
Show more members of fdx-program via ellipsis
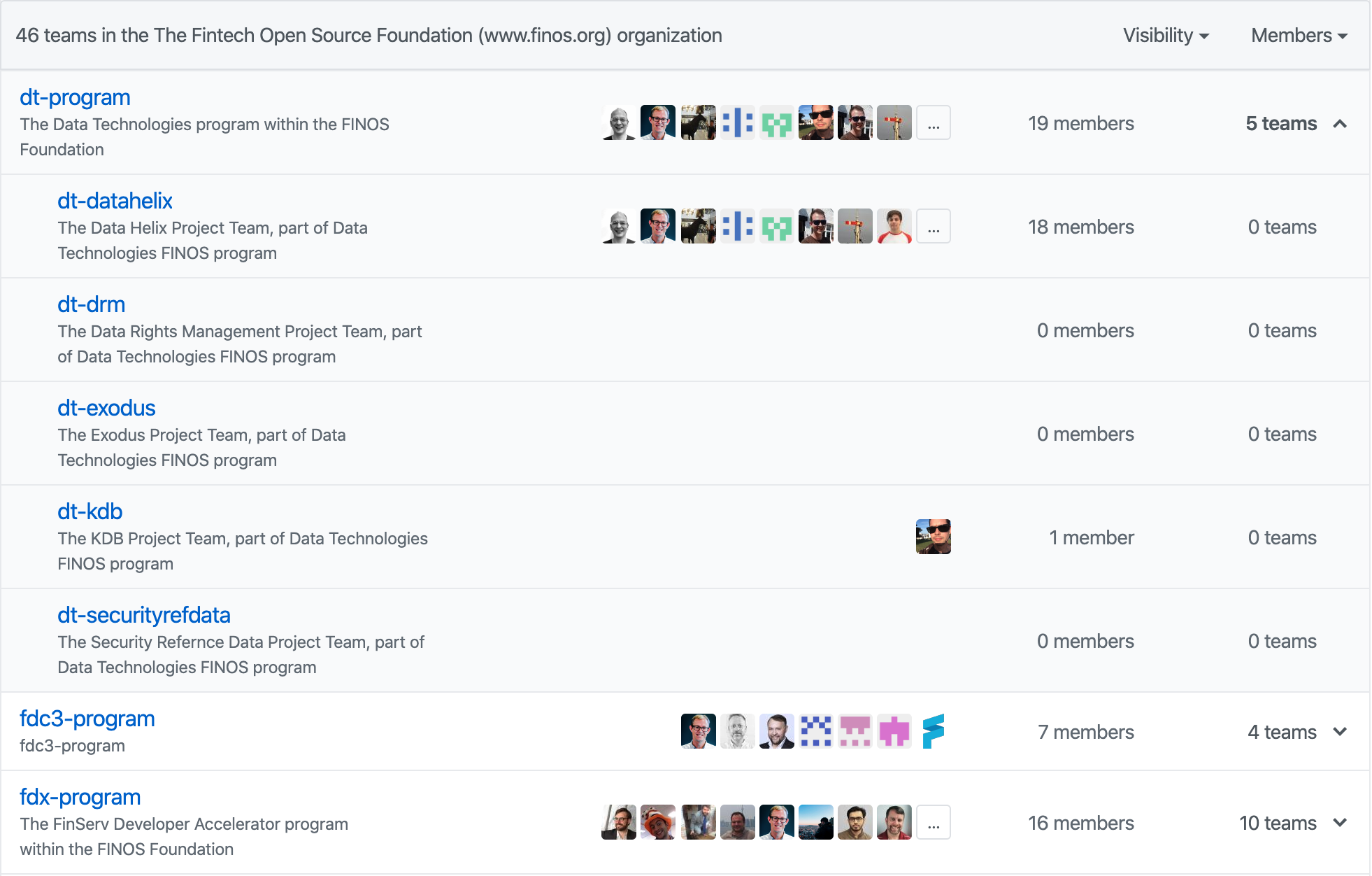click(x=933, y=822)
